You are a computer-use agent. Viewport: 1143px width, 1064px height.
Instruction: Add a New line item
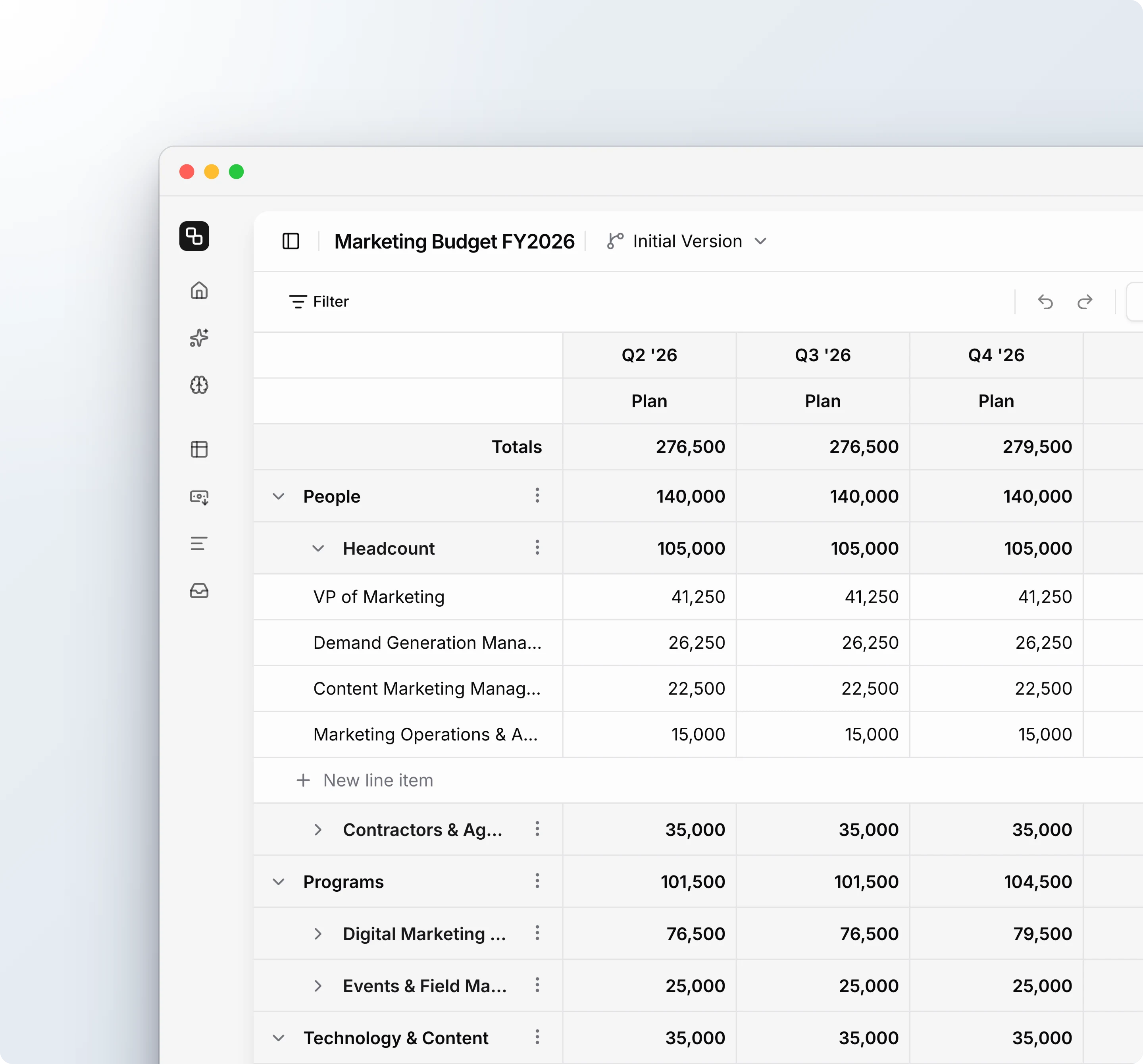(x=364, y=780)
